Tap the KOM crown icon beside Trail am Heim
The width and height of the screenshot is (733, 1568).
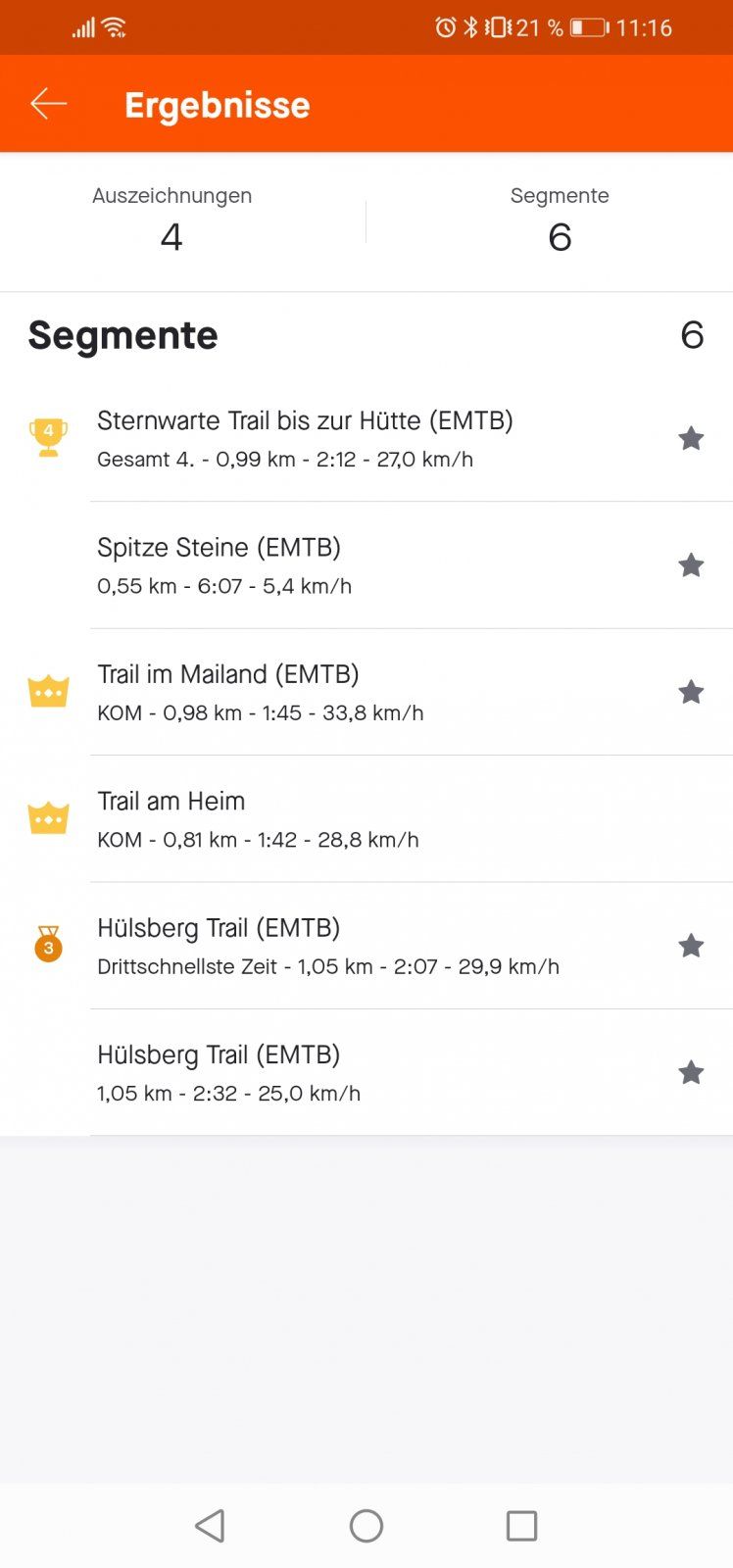point(48,818)
